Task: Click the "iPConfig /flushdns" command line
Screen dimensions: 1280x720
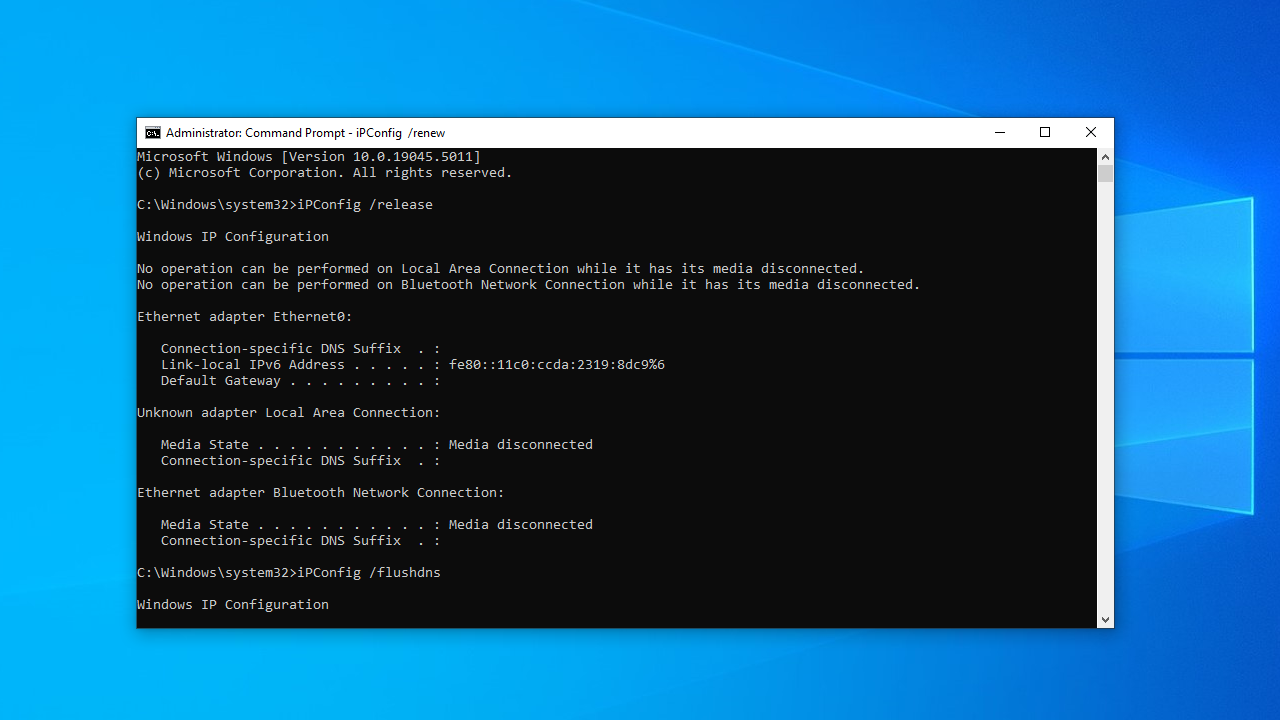Action: pos(289,573)
